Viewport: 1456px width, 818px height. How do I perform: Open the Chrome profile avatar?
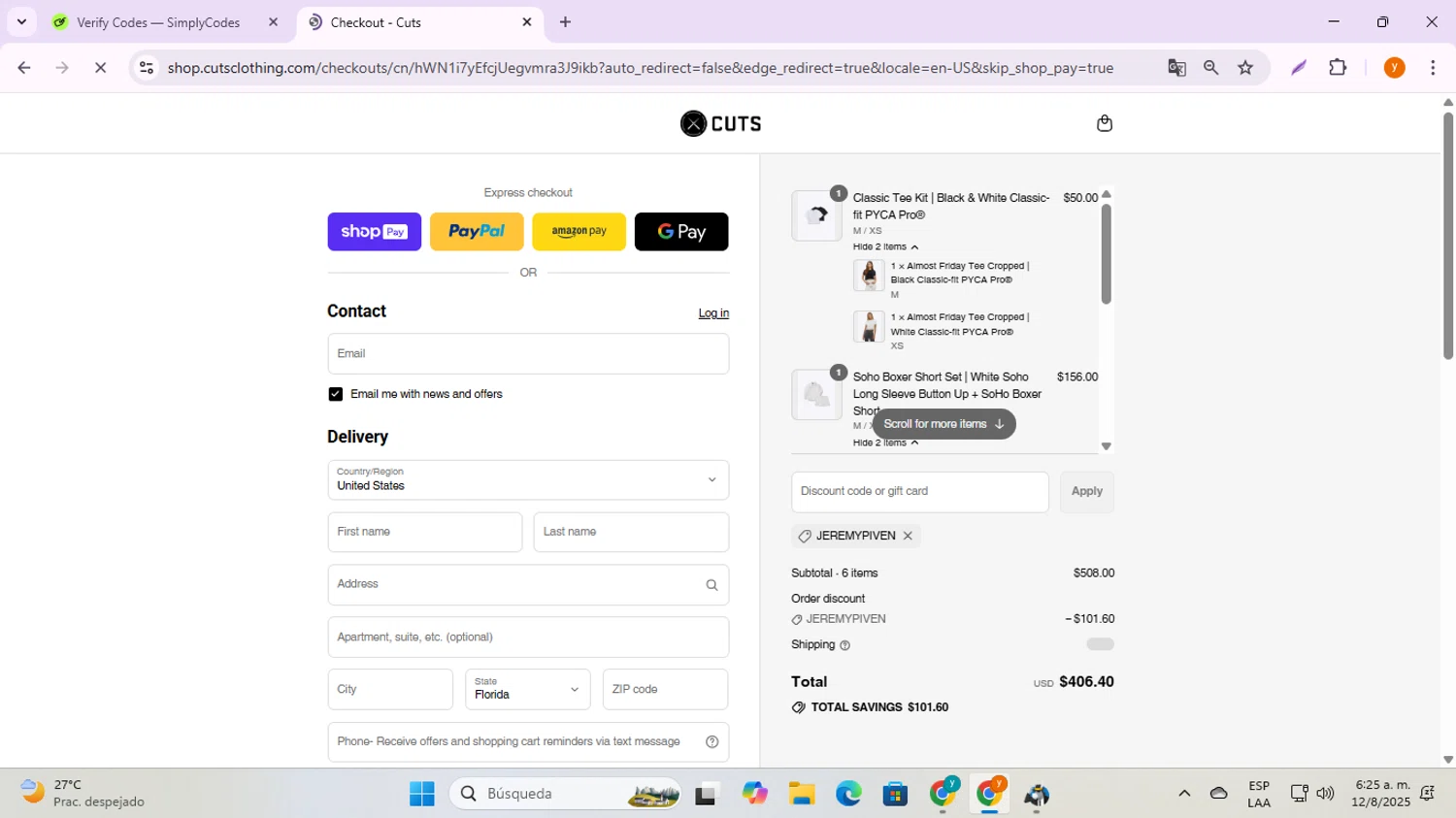pyautogui.click(x=1394, y=68)
